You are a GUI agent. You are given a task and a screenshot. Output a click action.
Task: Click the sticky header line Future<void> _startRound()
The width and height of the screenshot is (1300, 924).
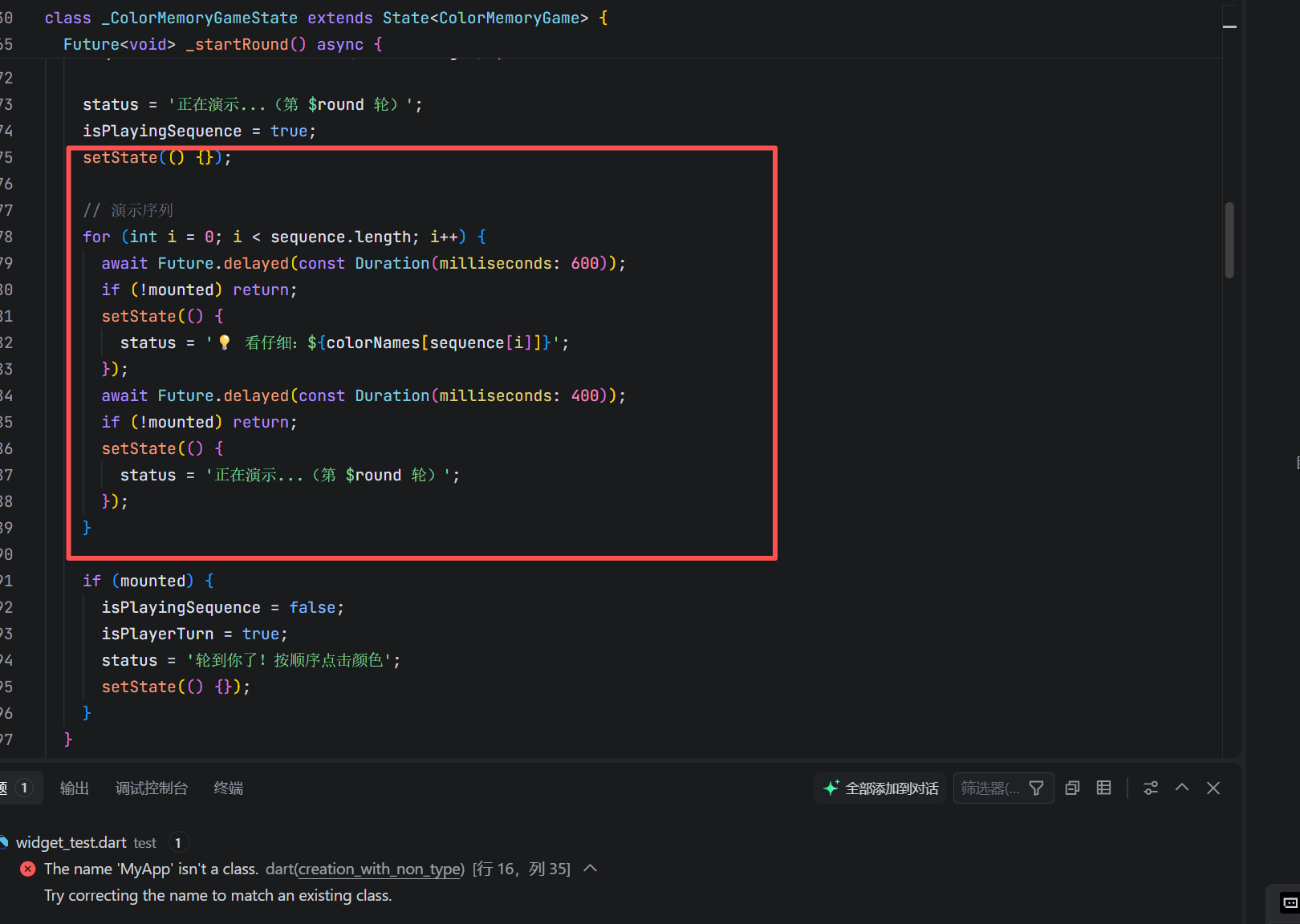click(223, 44)
